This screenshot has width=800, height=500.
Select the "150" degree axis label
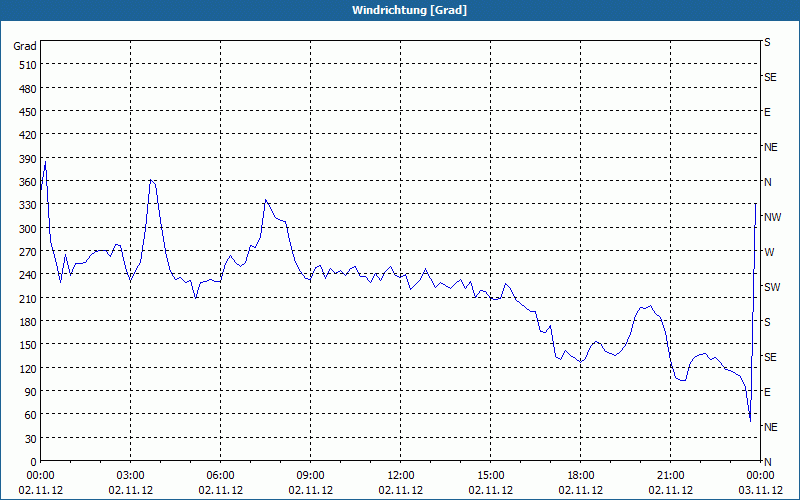28,345
